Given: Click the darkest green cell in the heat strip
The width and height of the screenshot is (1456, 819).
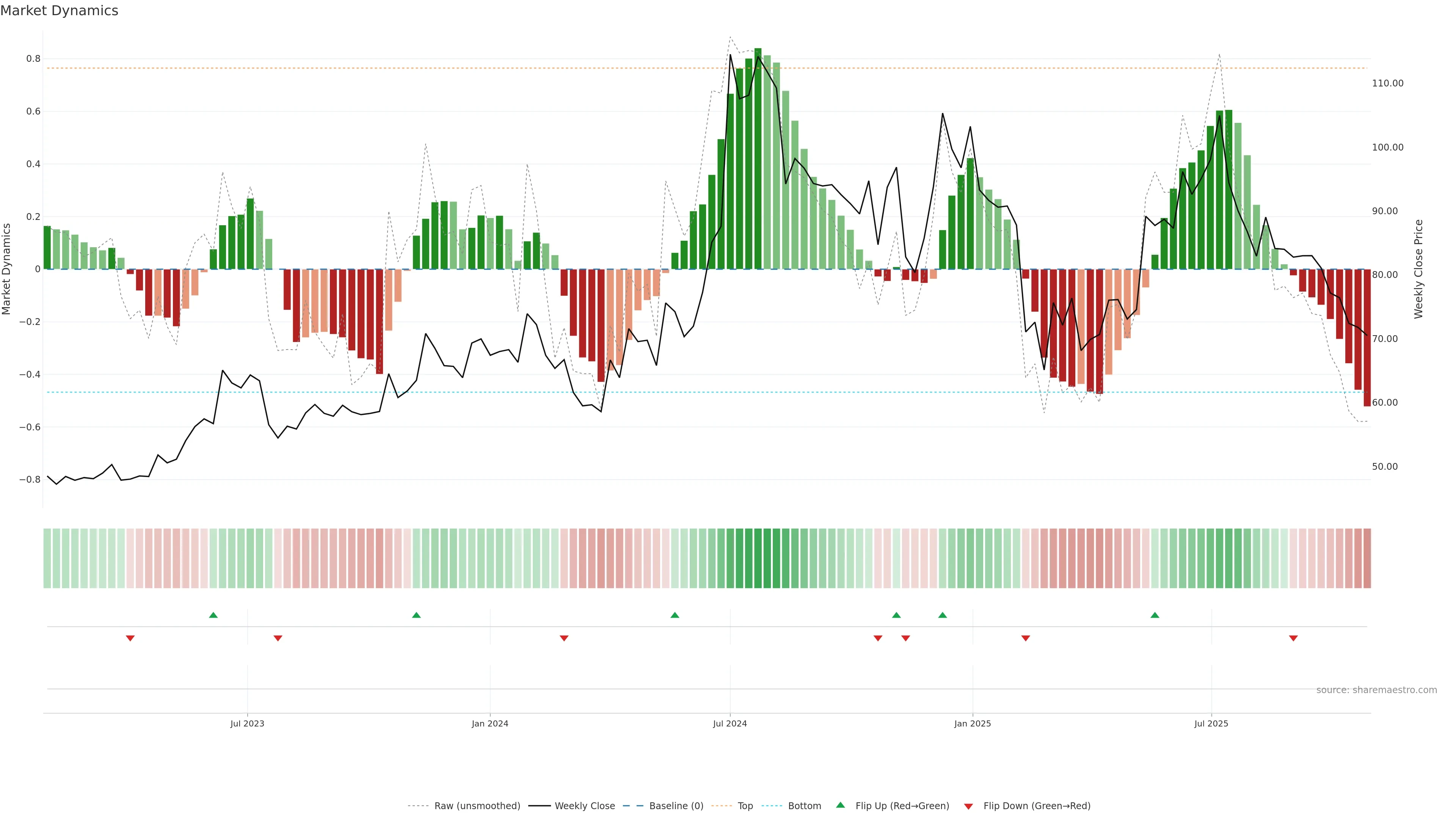Looking at the screenshot, I should [758, 559].
